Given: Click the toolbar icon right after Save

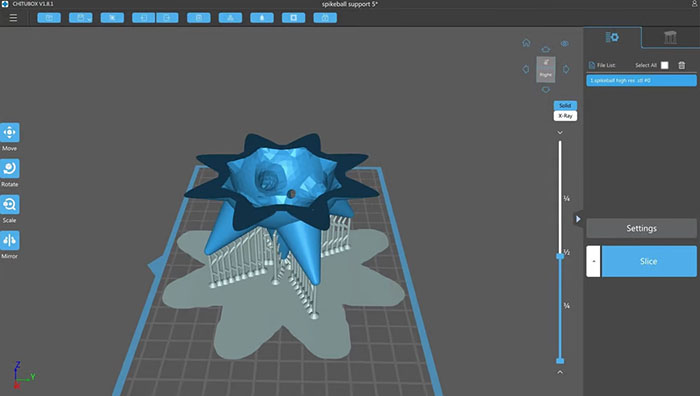Looking at the screenshot, I should 112,18.
